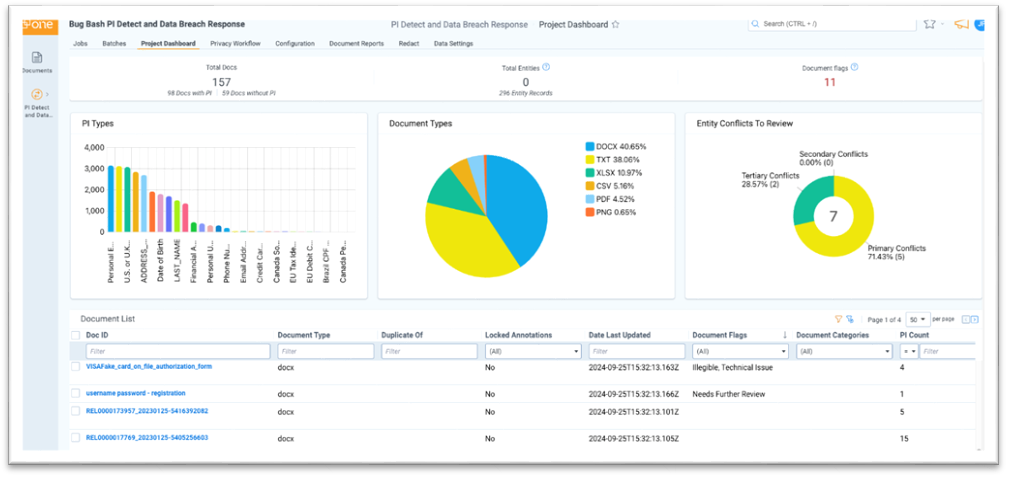Open document REL0000173957_20230125-5416392082
The height and width of the screenshot is (477, 1009).
pos(147,411)
